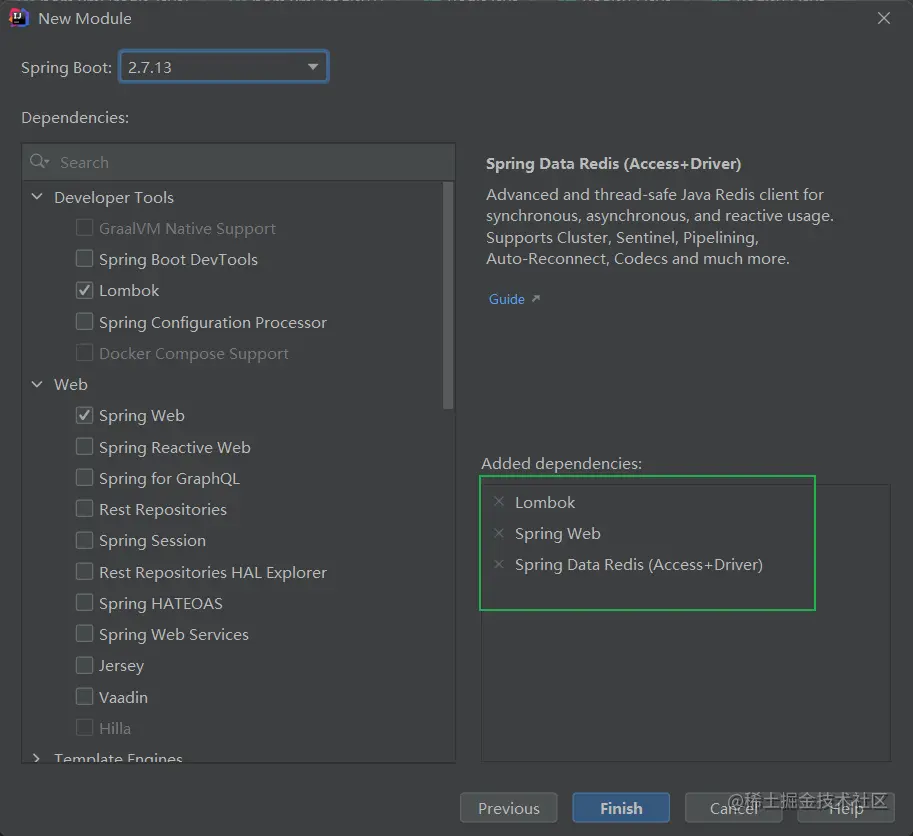Select Developer Tools category label
913x836 pixels.
[x=114, y=197]
